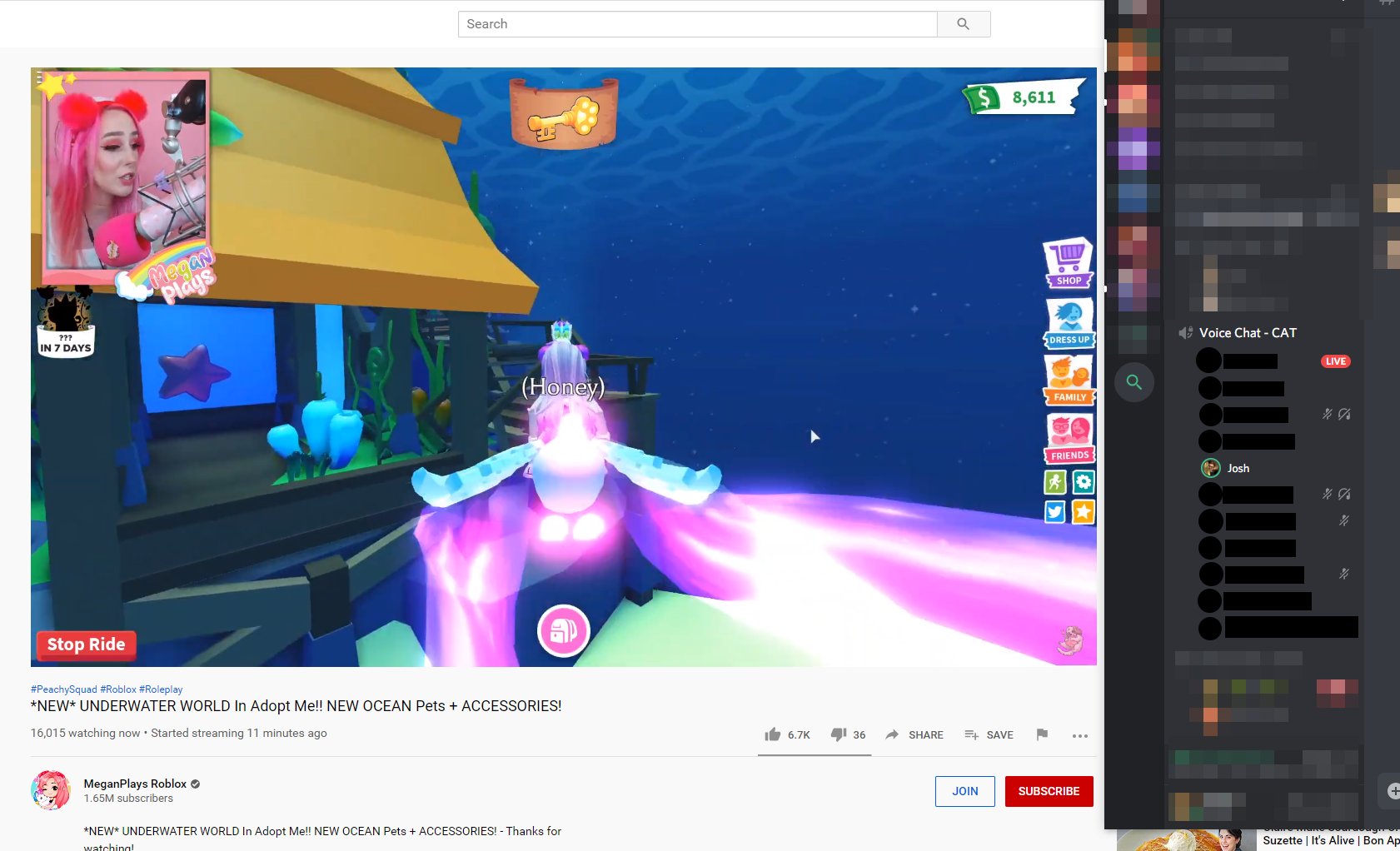Click the countdown 'IN 7 DAYS' pet icon
The height and width of the screenshot is (851, 1400).
[x=65, y=322]
